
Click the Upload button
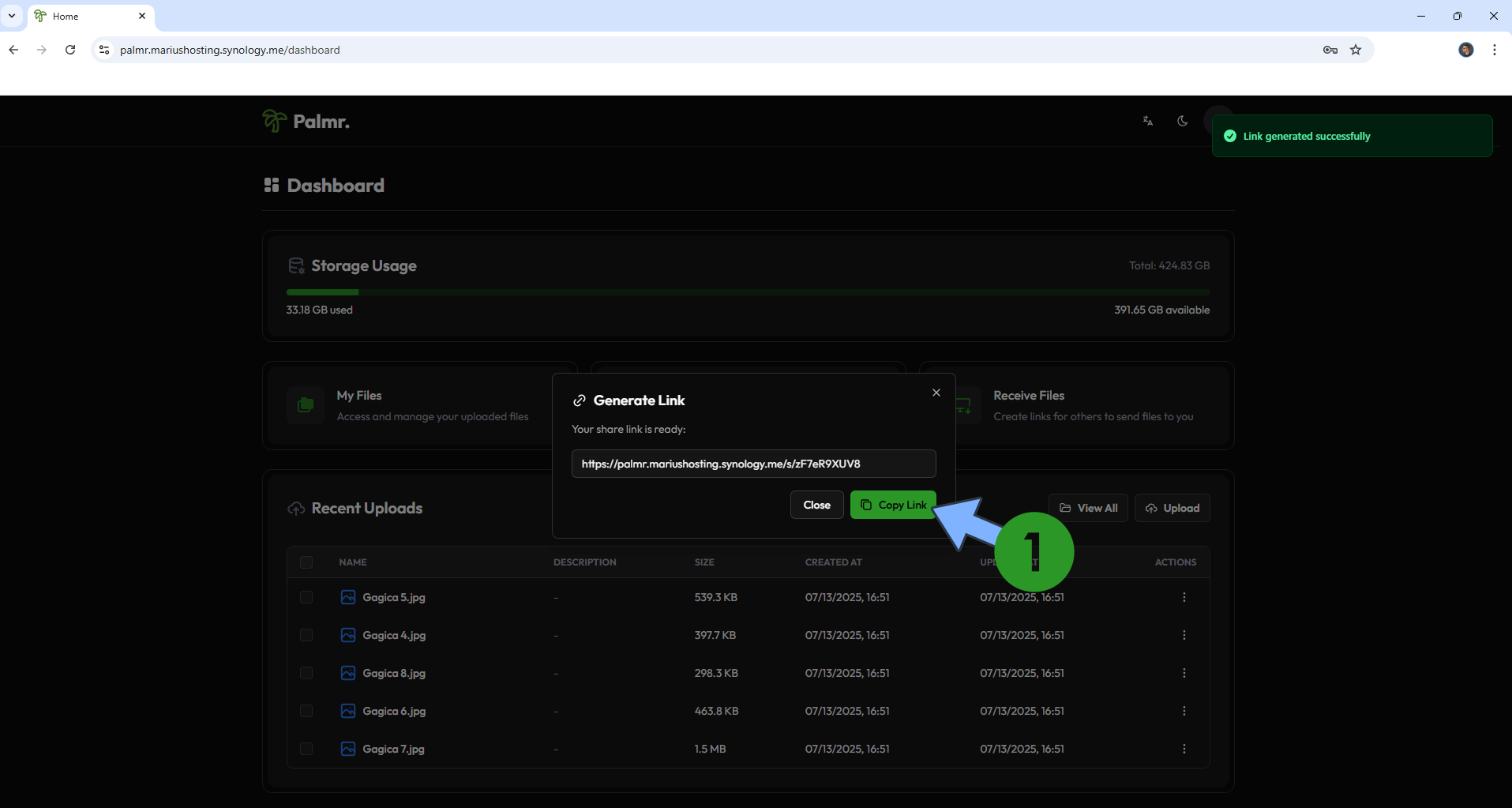1172,508
